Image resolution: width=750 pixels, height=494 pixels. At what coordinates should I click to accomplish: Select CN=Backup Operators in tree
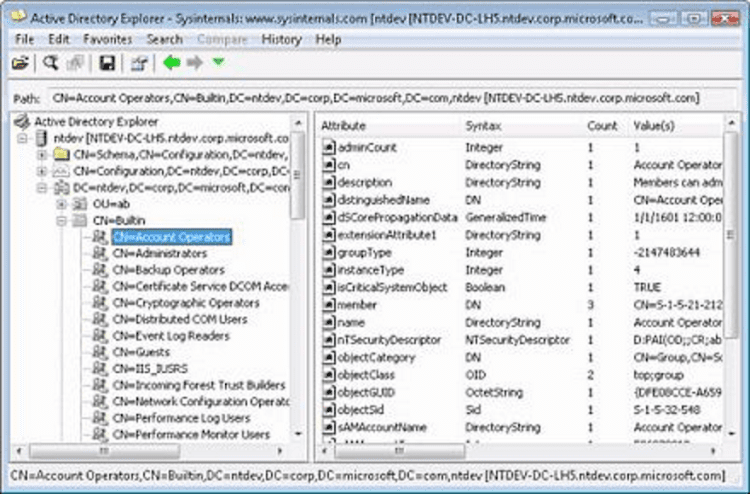point(168,270)
